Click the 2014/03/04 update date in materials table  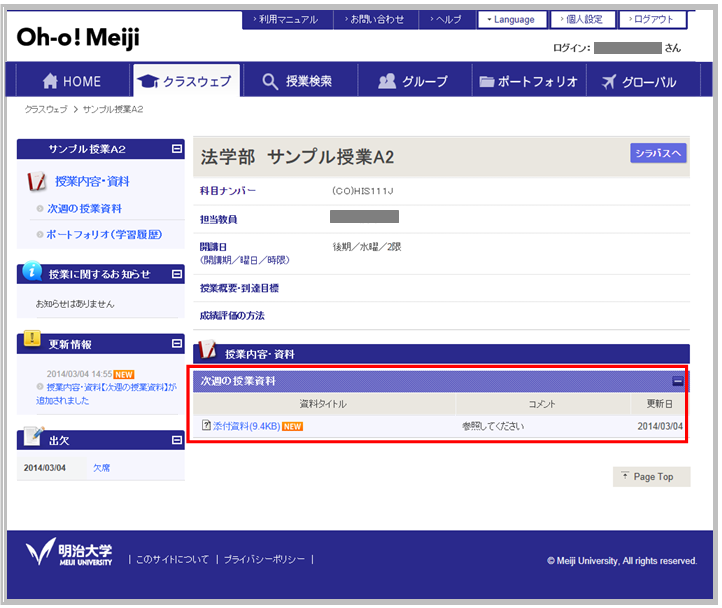pyautogui.click(x=660, y=426)
